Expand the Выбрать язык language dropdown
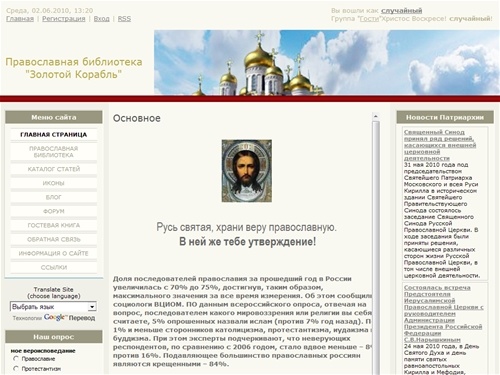The height and width of the screenshot is (375, 500). coord(53,306)
